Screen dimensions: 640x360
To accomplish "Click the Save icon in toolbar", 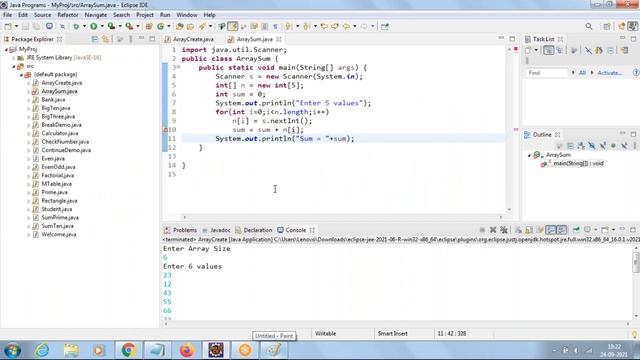I will click(x=25, y=27).
